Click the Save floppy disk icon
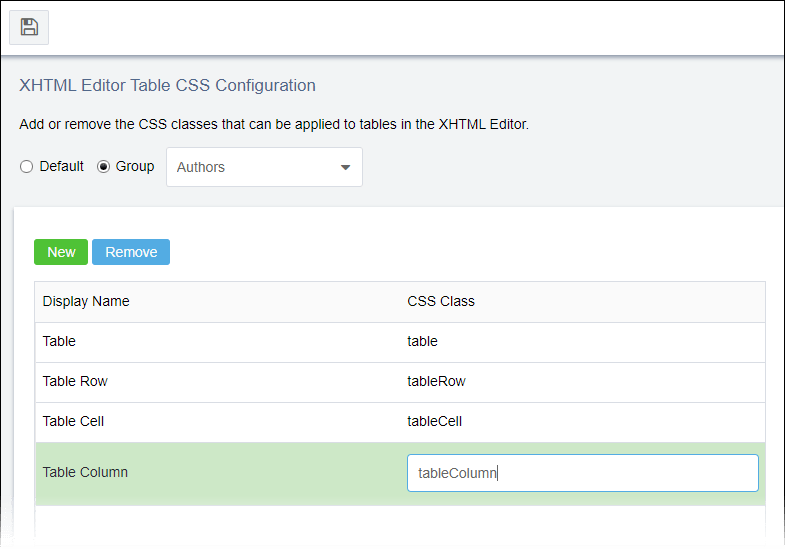785x550 pixels. (29, 27)
